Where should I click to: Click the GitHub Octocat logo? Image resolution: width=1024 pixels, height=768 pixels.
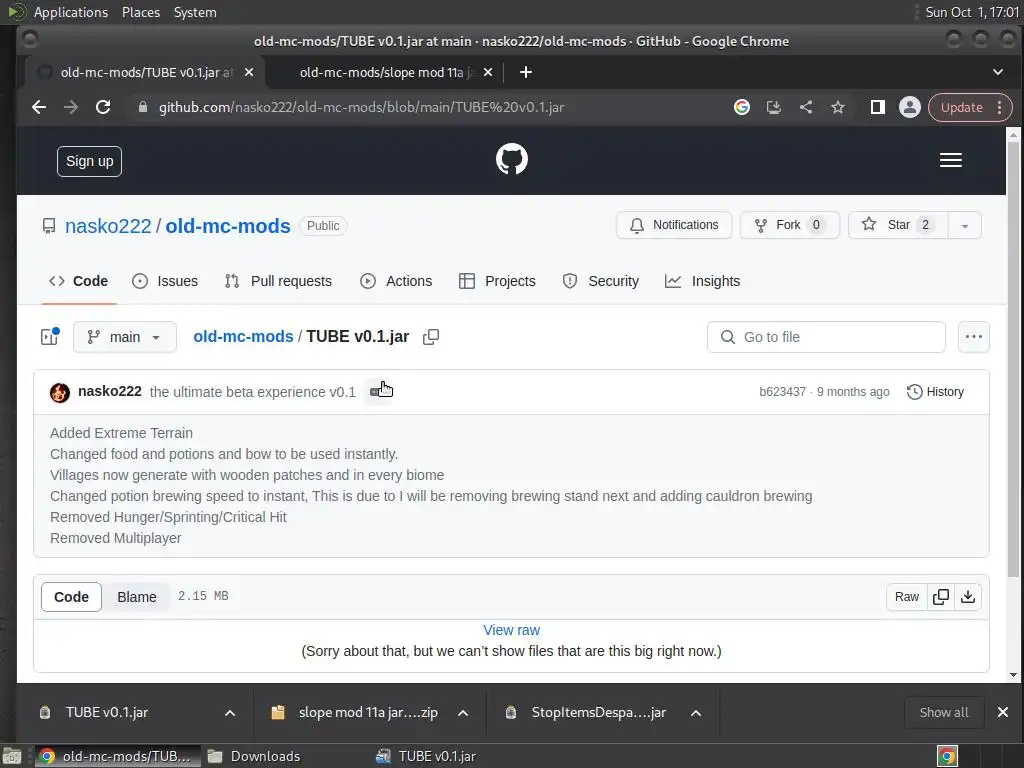[511, 159]
